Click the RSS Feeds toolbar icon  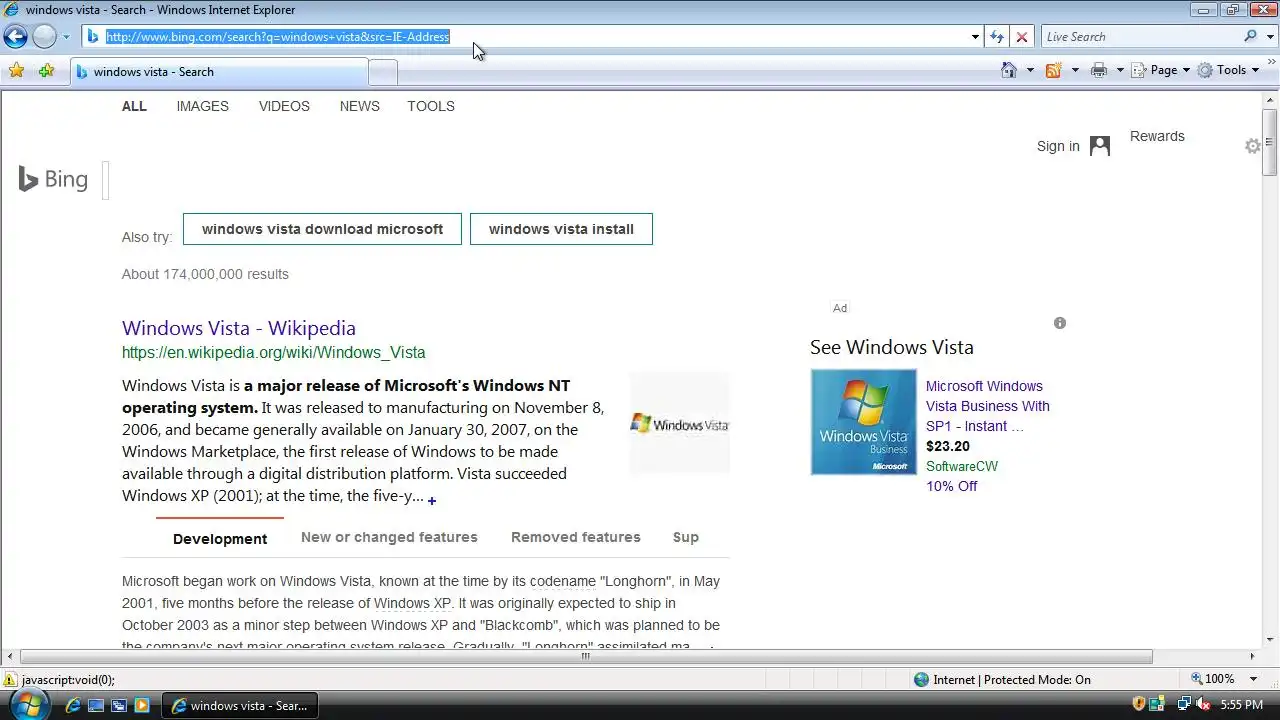pyautogui.click(x=1053, y=70)
